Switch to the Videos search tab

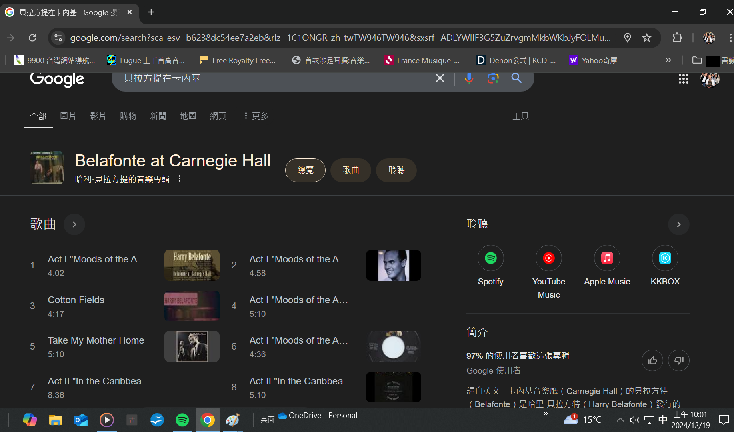(x=97, y=116)
